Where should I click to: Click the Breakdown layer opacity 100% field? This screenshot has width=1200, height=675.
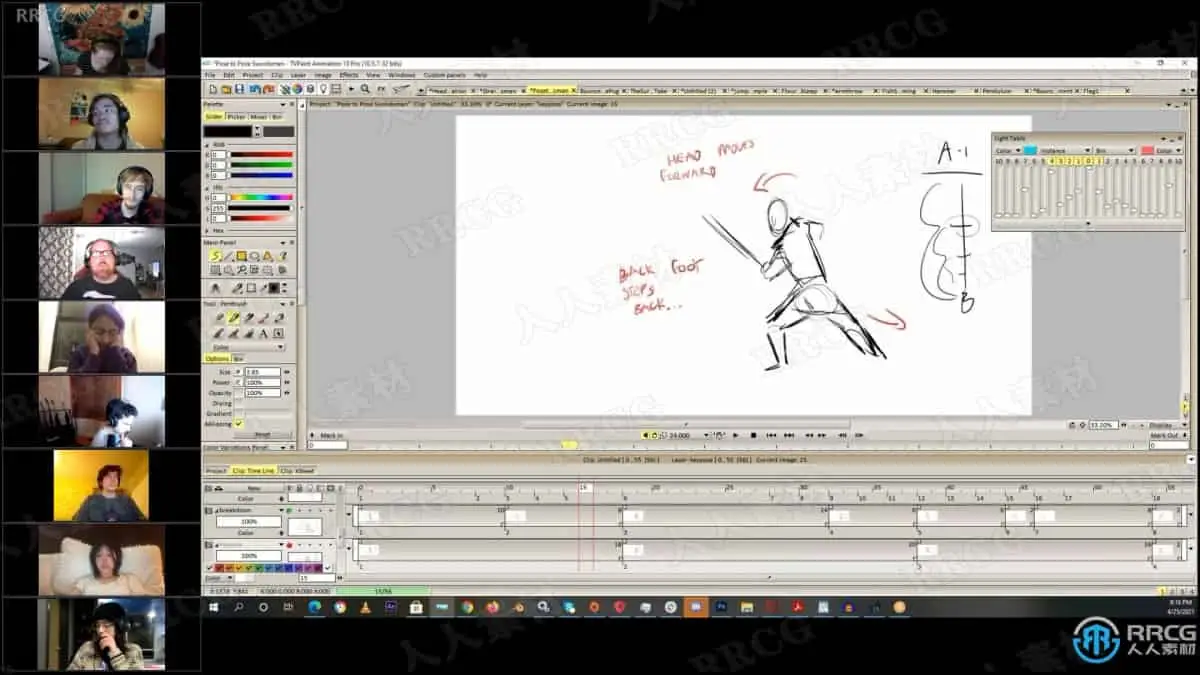coord(248,522)
